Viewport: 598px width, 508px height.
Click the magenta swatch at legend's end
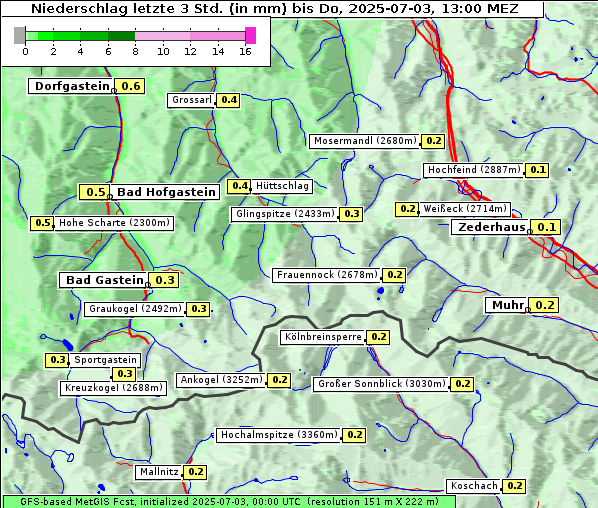pyautogui.click(x=251, y=35)
